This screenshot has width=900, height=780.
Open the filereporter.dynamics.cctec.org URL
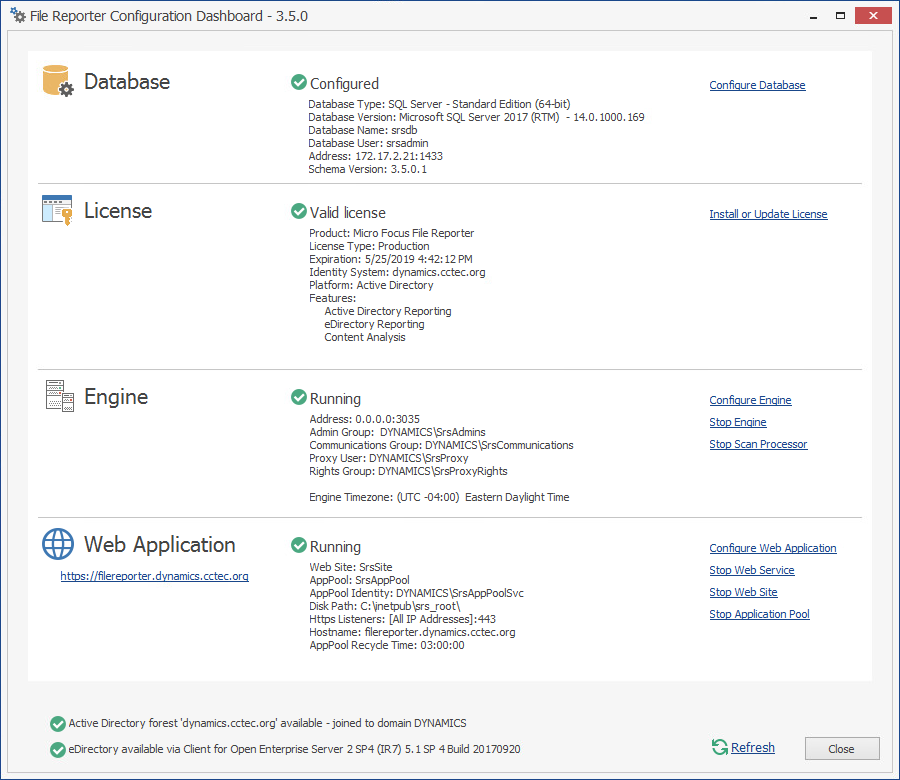(154, 576)
